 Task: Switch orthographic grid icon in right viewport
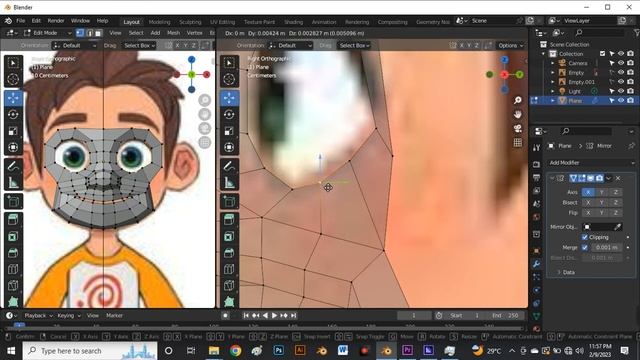[x=518, y=142]
